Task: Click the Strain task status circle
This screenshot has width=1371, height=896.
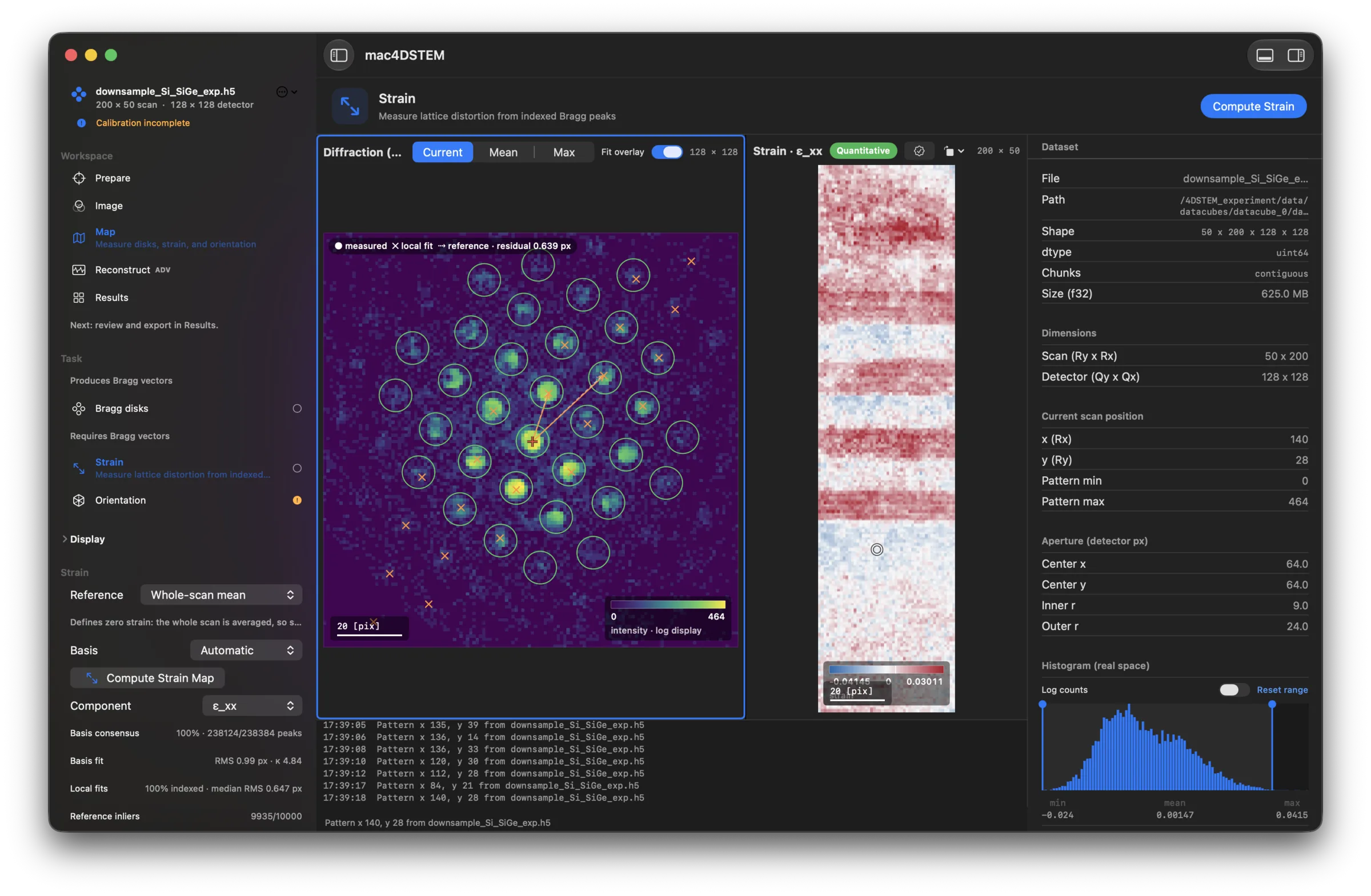Action: point(297,468)
